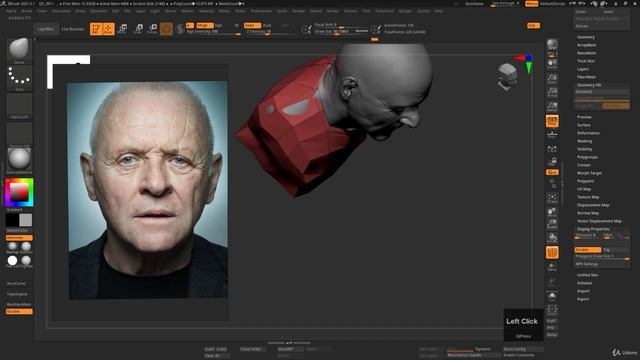The width and height of the screenshot is (640, 360).
Task: Toggle the Local symmetry button
Action: tap(552, 149)
